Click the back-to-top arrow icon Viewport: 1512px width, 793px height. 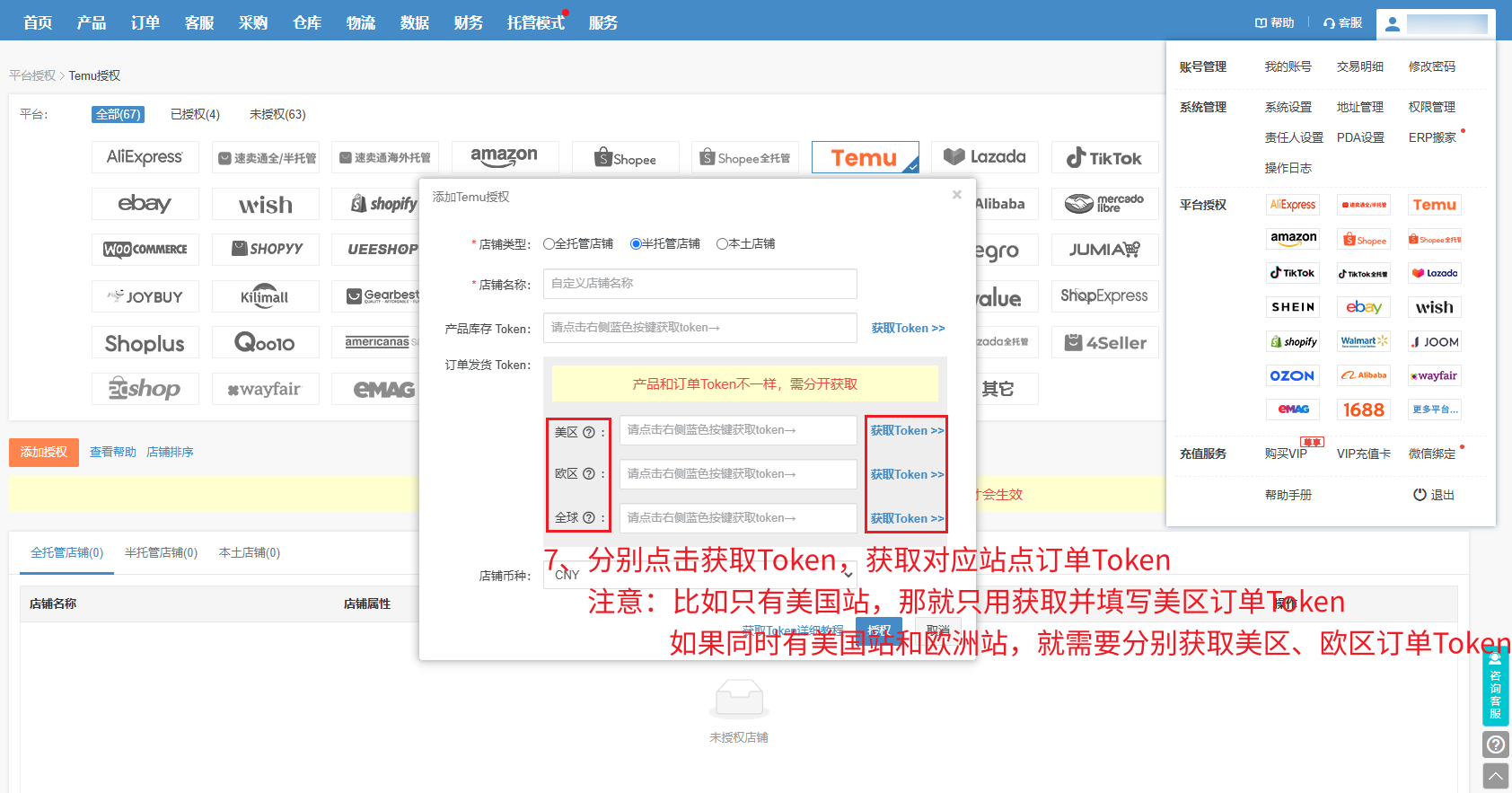pyautogui.click(x=1495, y=776)
